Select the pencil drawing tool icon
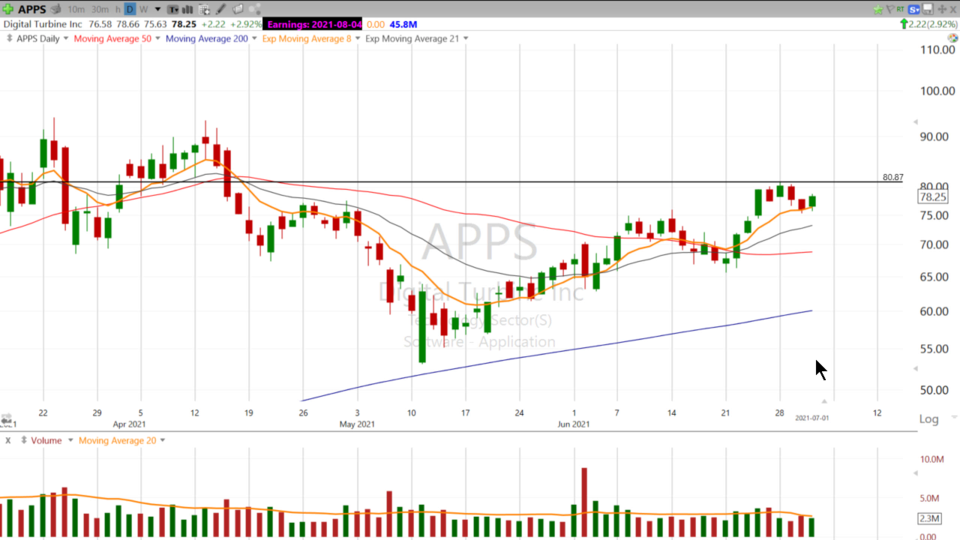 pyautogui.click(x=221, y=9)
